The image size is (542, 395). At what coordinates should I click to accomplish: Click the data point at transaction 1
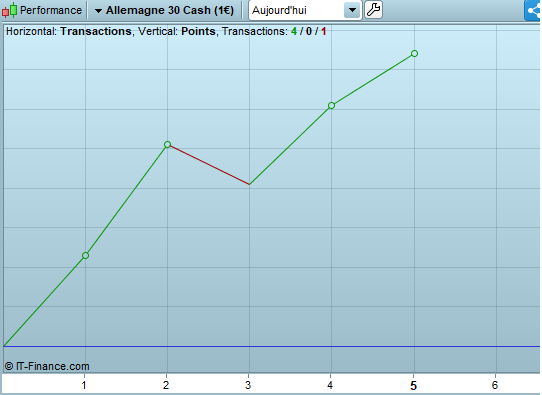tap(85, 255)
